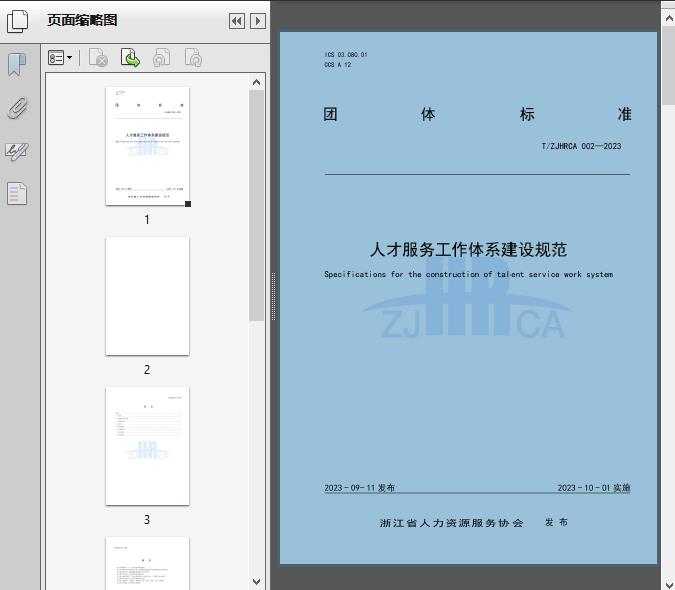Click the panel splitter handle

(273, 297)
